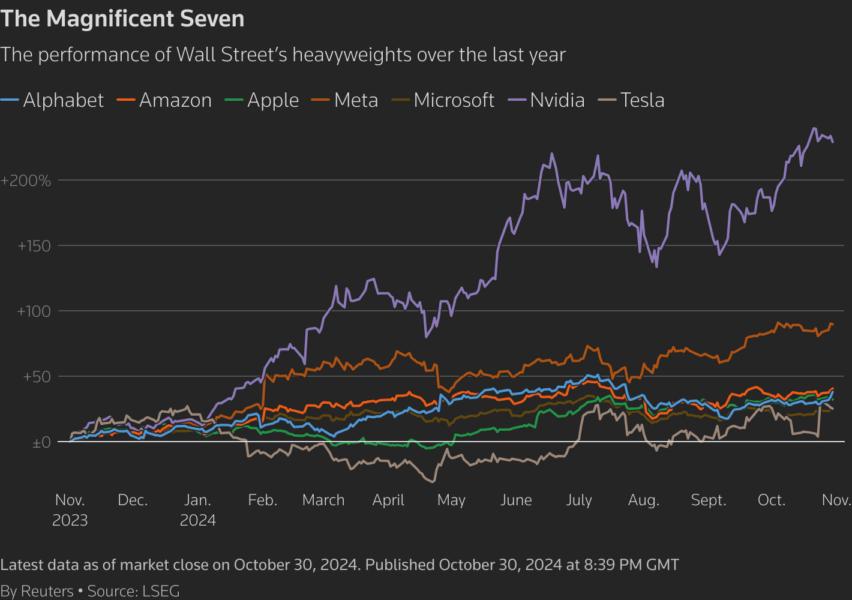The image size is (852, 600).
Task: Click the Meta legend label
Action: (x=357, y=100)
